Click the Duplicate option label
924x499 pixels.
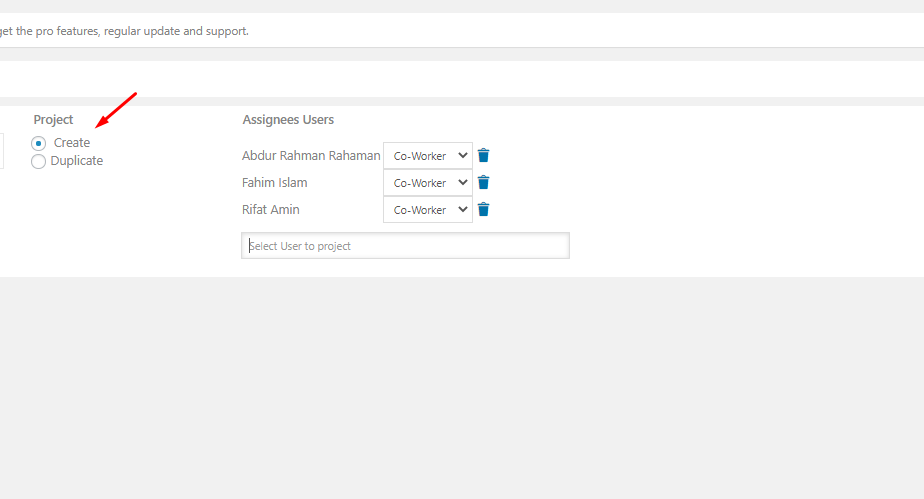pyautogui.click(x=77, y=161)
